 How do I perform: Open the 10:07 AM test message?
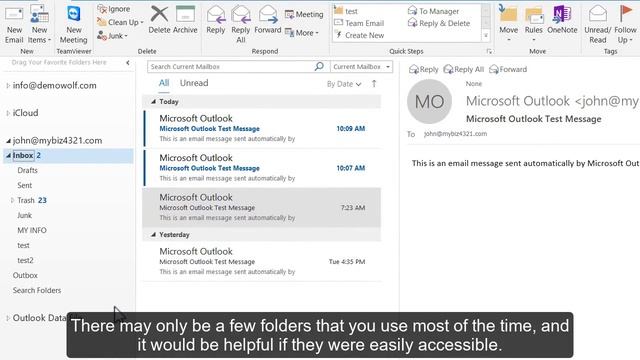pyautogui.click(x=262, y=168)
